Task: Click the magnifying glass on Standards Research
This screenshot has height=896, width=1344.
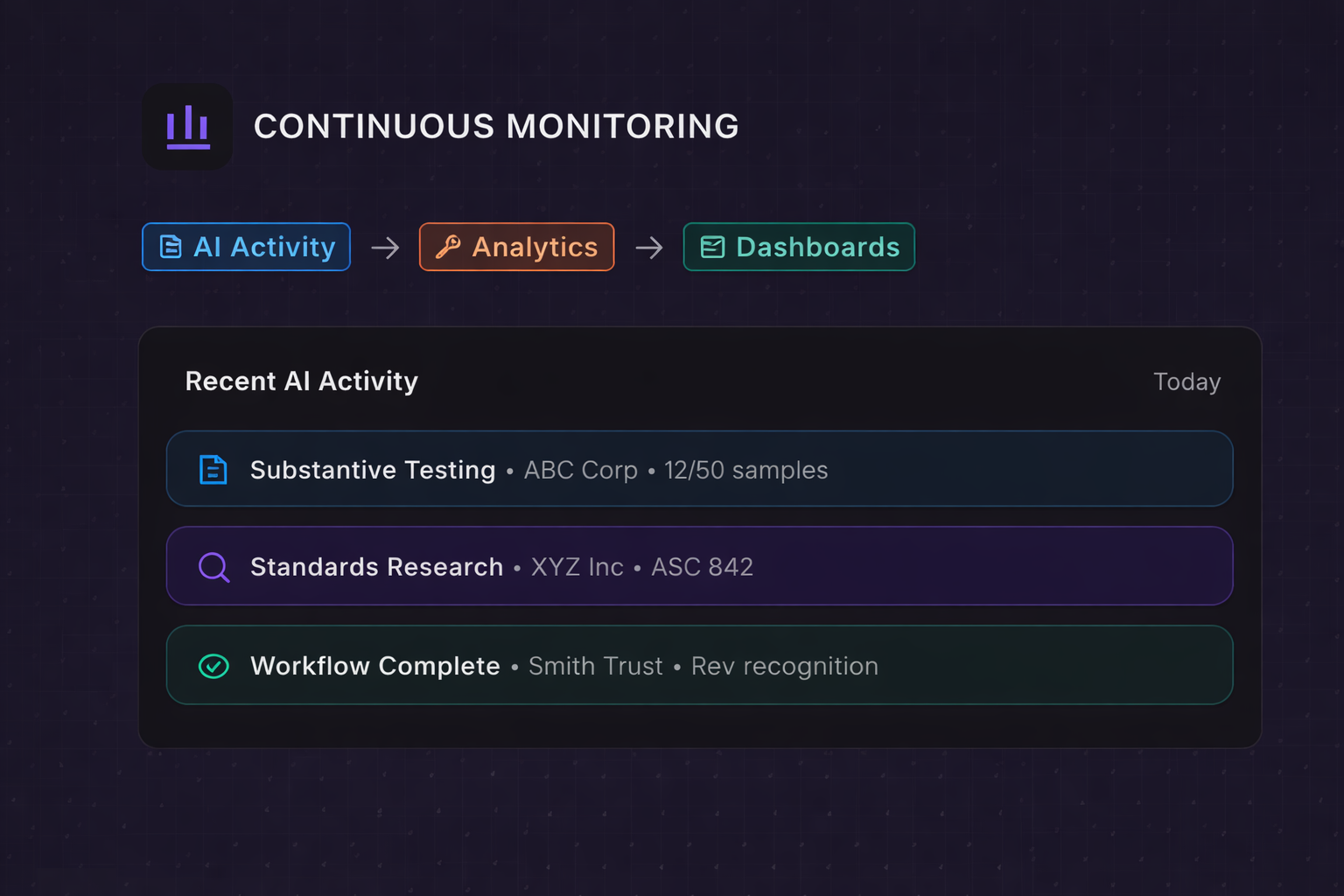Action: pos(213,566)
